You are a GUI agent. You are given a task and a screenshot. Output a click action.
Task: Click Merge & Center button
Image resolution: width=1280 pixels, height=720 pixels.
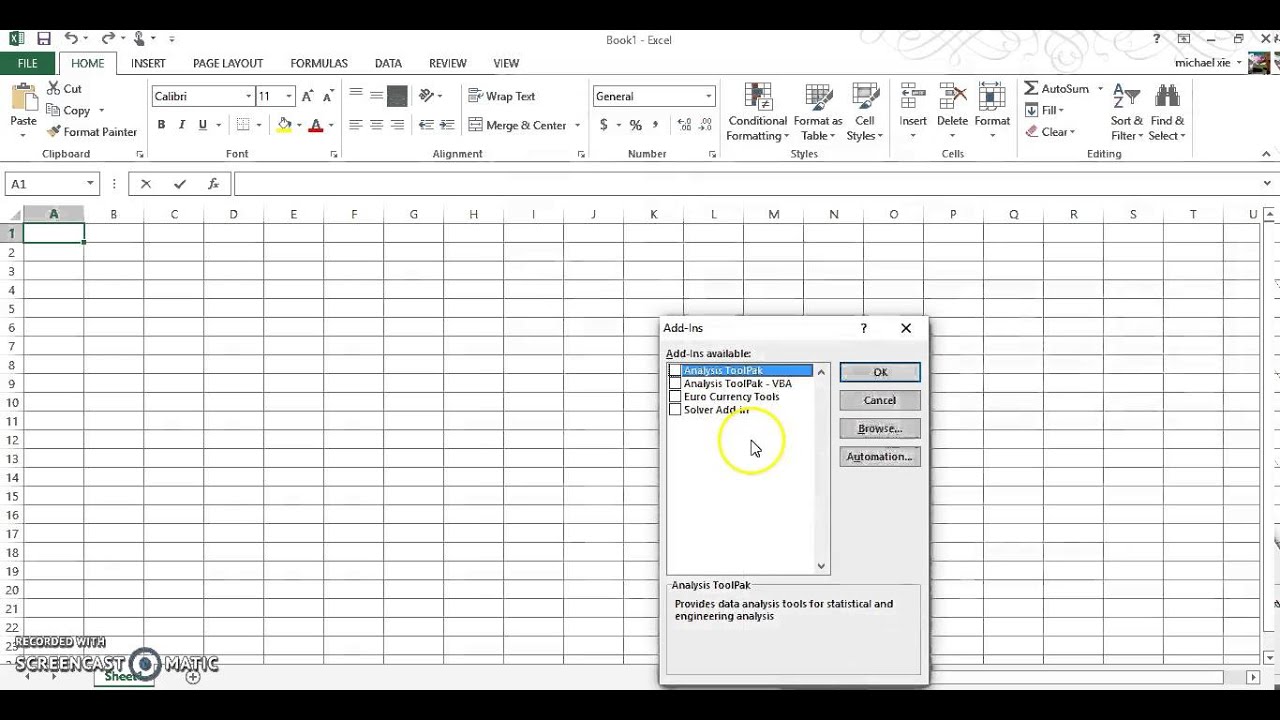pyautogui.click(x=518, y=125)
